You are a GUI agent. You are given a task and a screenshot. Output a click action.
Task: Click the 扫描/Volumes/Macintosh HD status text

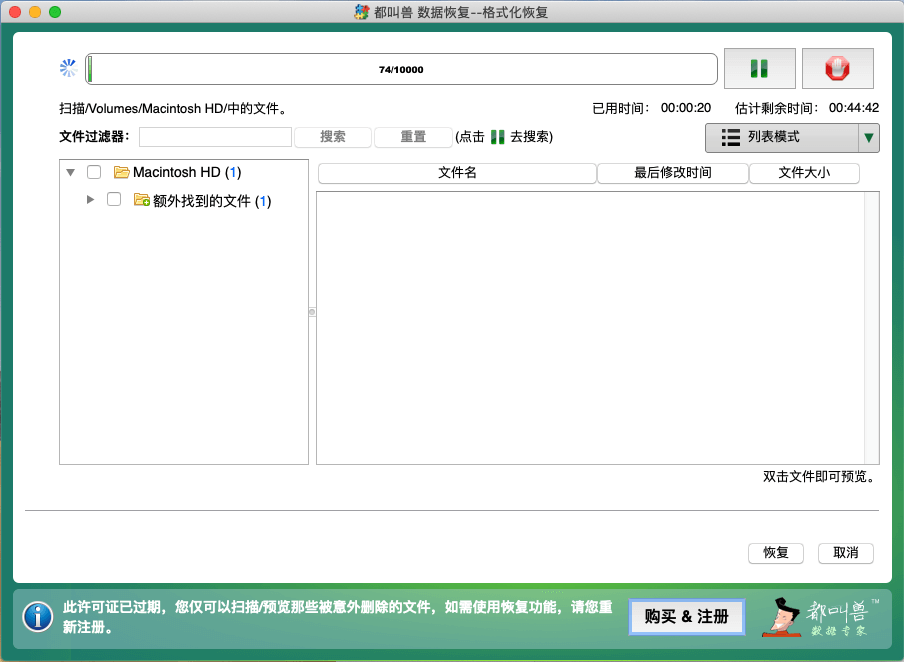[174, 108]
